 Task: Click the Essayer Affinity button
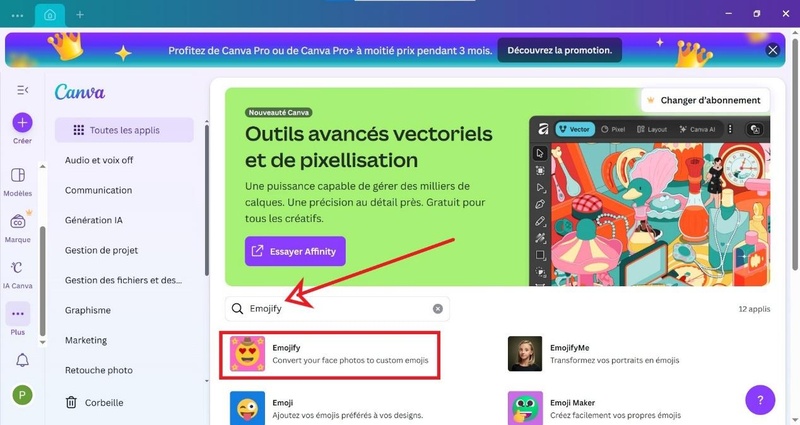pyautogui.click(x=295, y=251)
